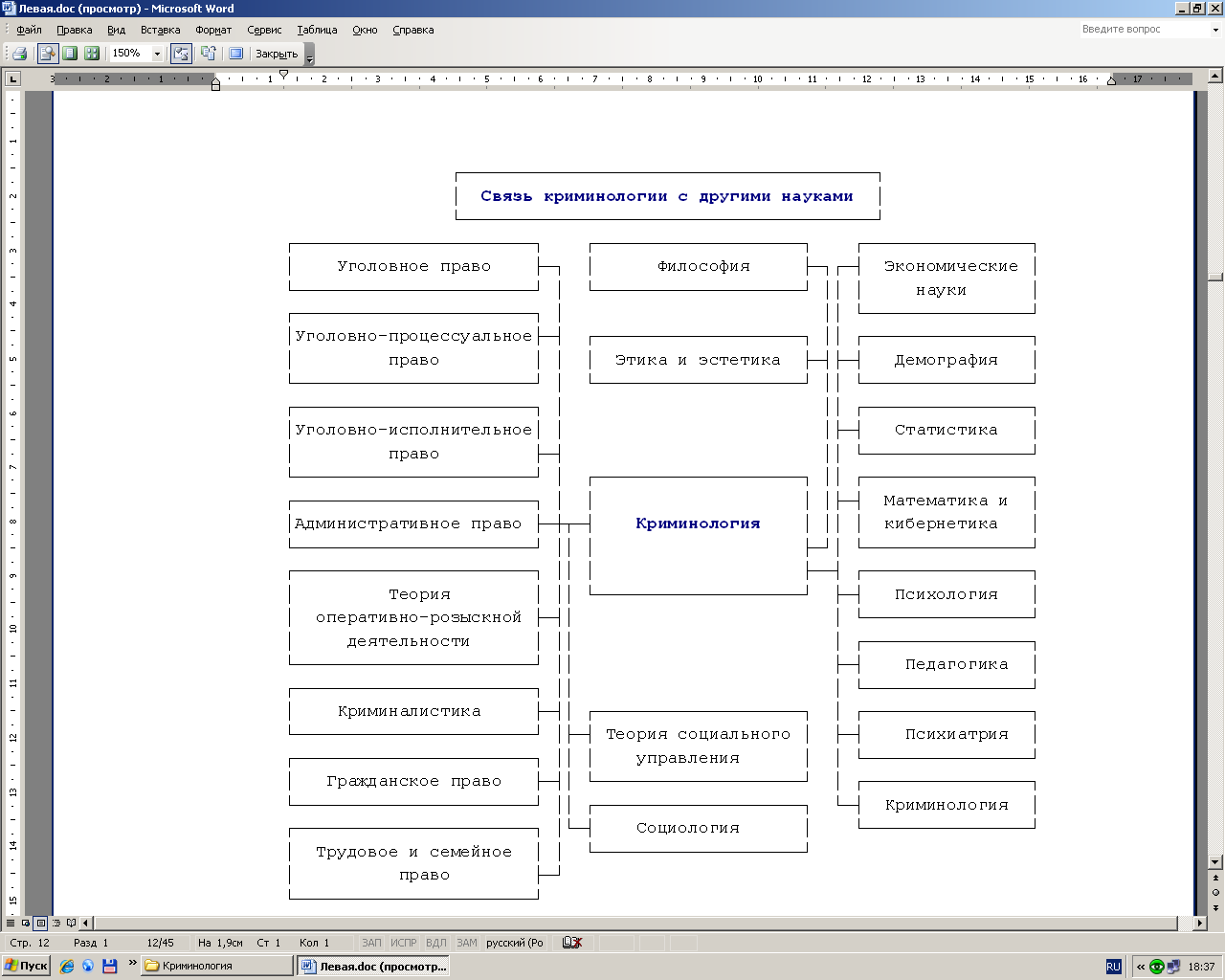The width and height of the screenshot is (1225, 980).
Task: Click the 'Уголовное право' box
Action: [413, 267]
